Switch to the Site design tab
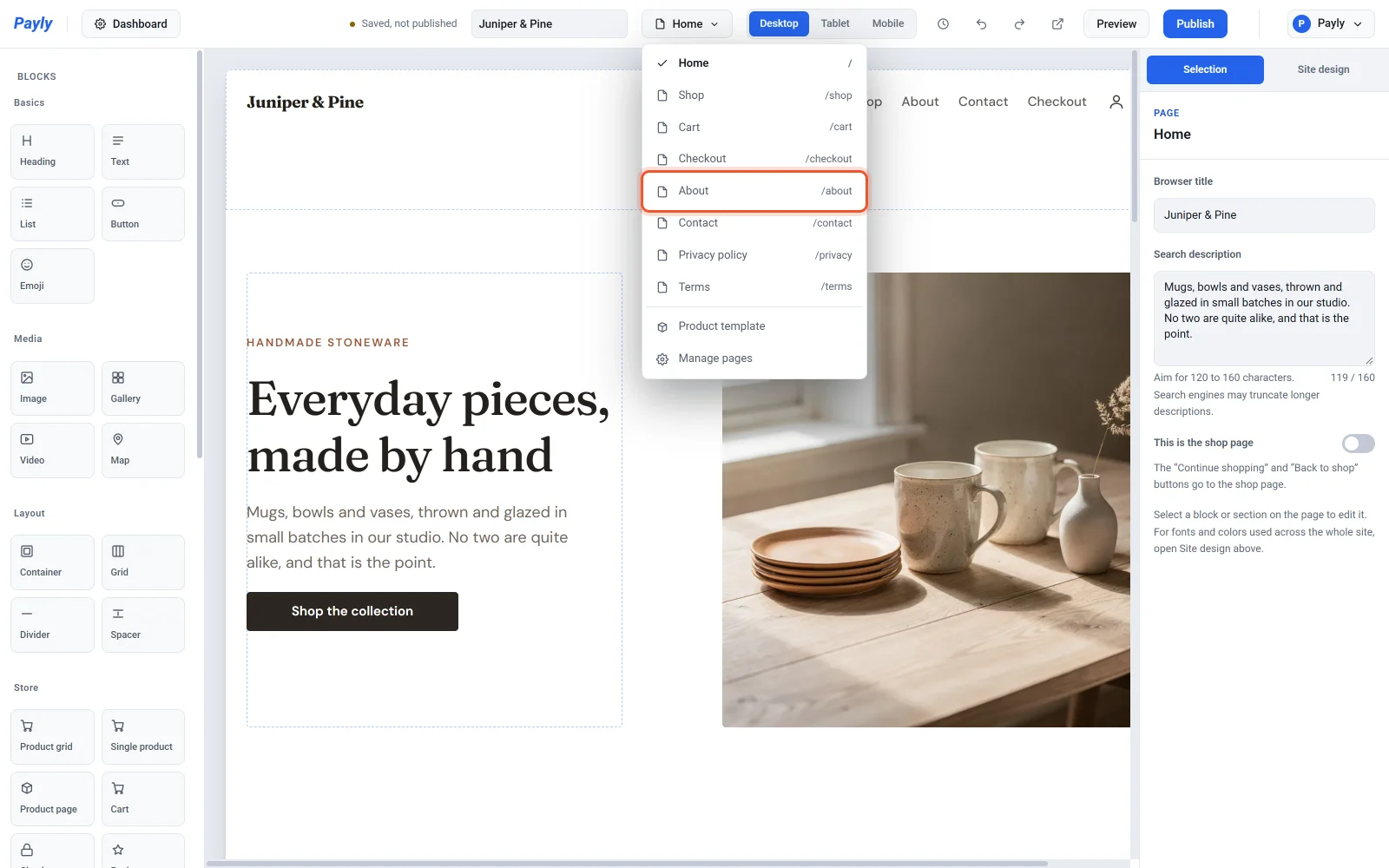 click(x=1323, y=69)
